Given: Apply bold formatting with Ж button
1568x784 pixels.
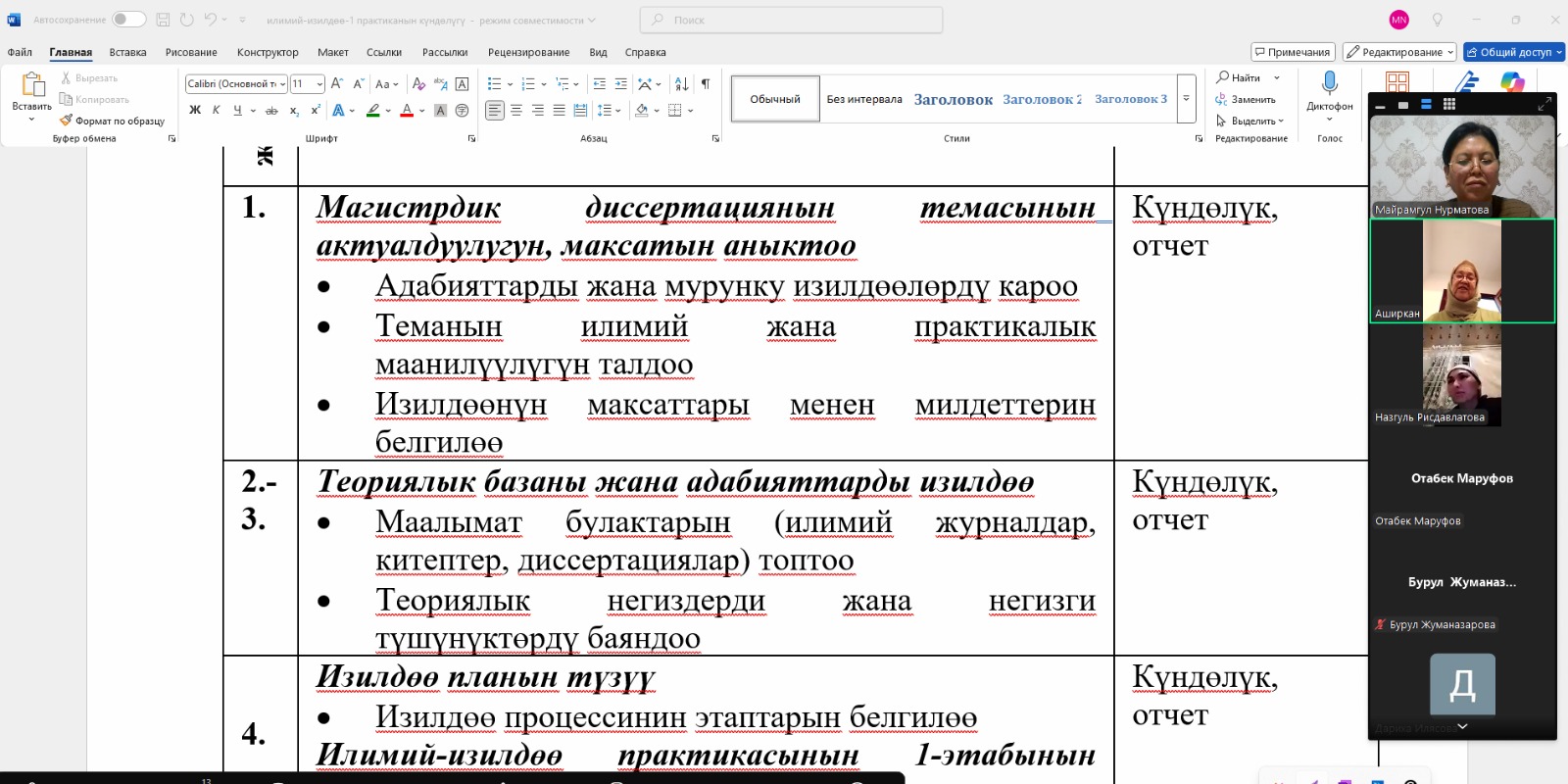Looking at the screenshot, I should [x=195, y=111].
